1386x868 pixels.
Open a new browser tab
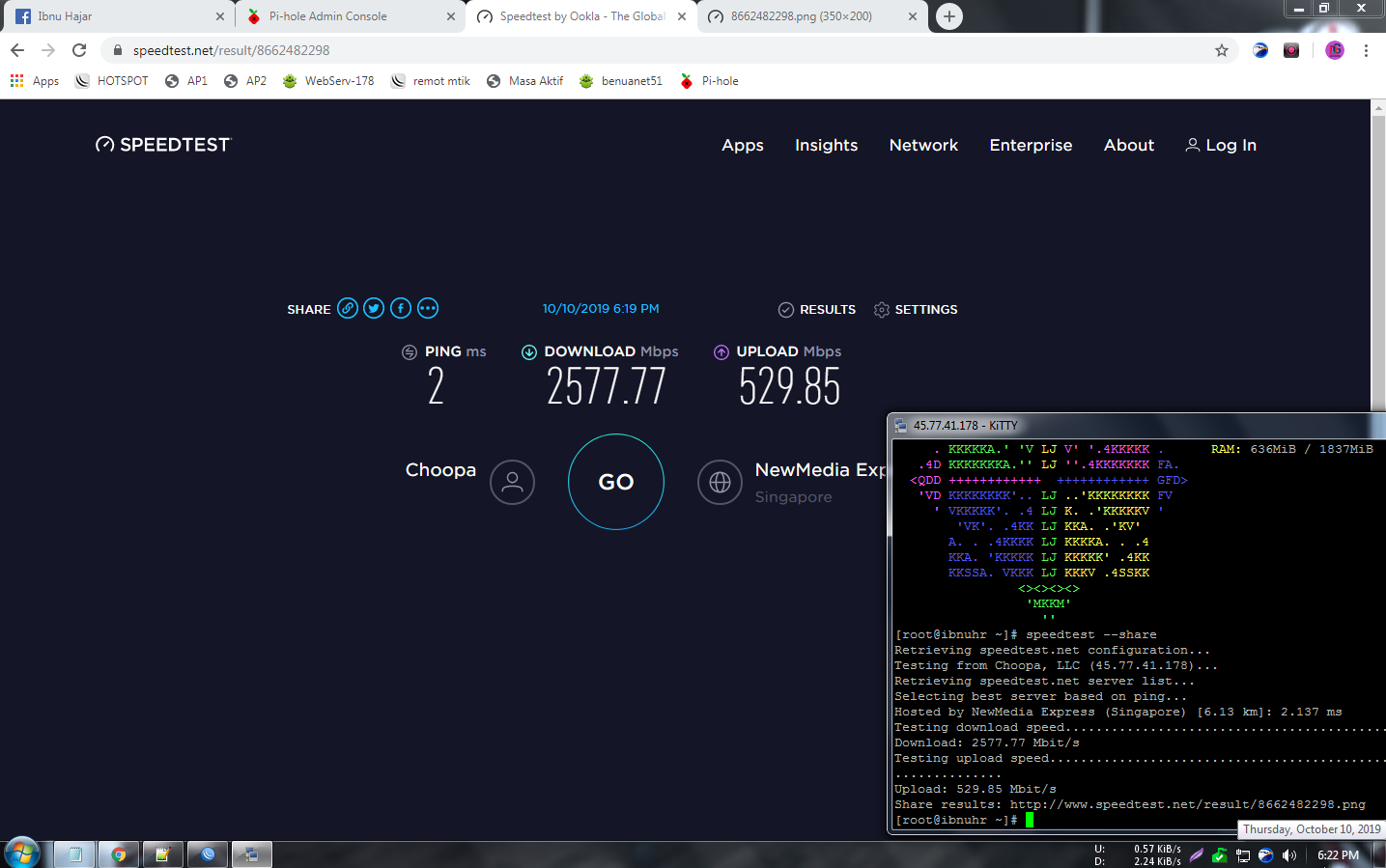949,16
